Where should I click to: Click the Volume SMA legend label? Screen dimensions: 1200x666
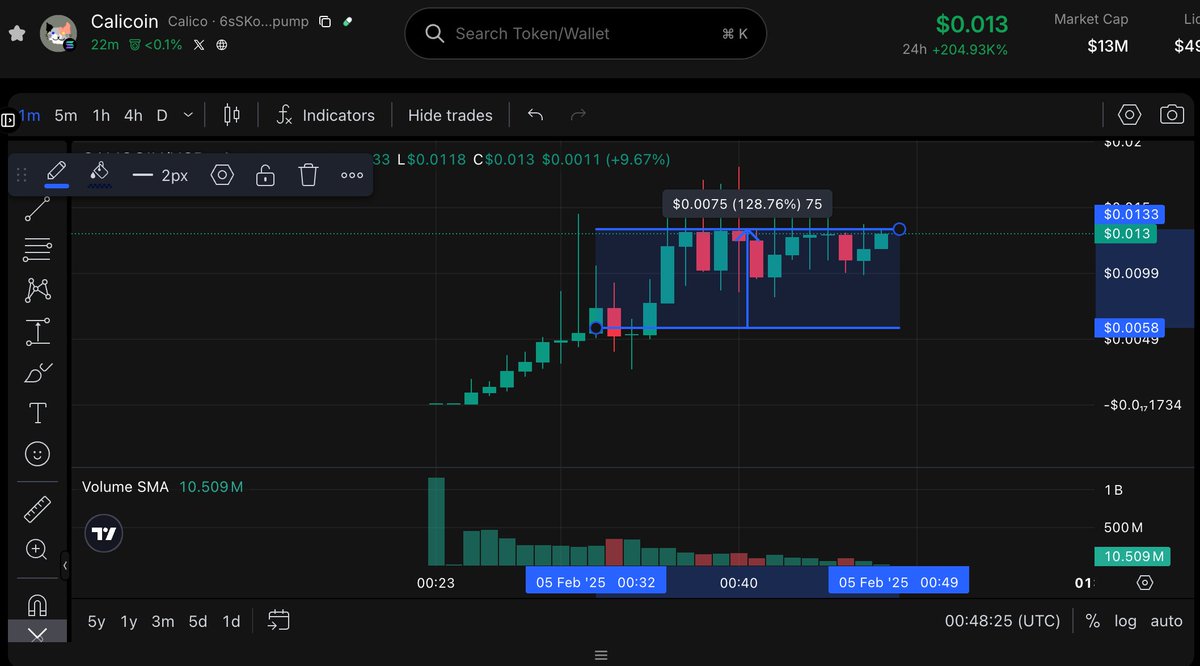click(126, 487)
